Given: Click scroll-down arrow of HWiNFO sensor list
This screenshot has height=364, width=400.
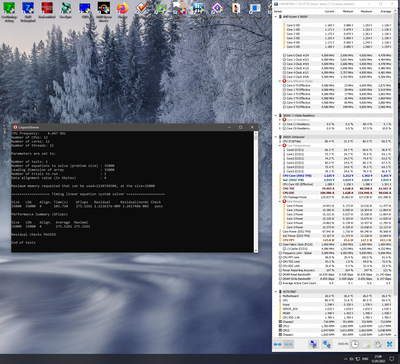Looking at the screenshot, I should (396, 335).
